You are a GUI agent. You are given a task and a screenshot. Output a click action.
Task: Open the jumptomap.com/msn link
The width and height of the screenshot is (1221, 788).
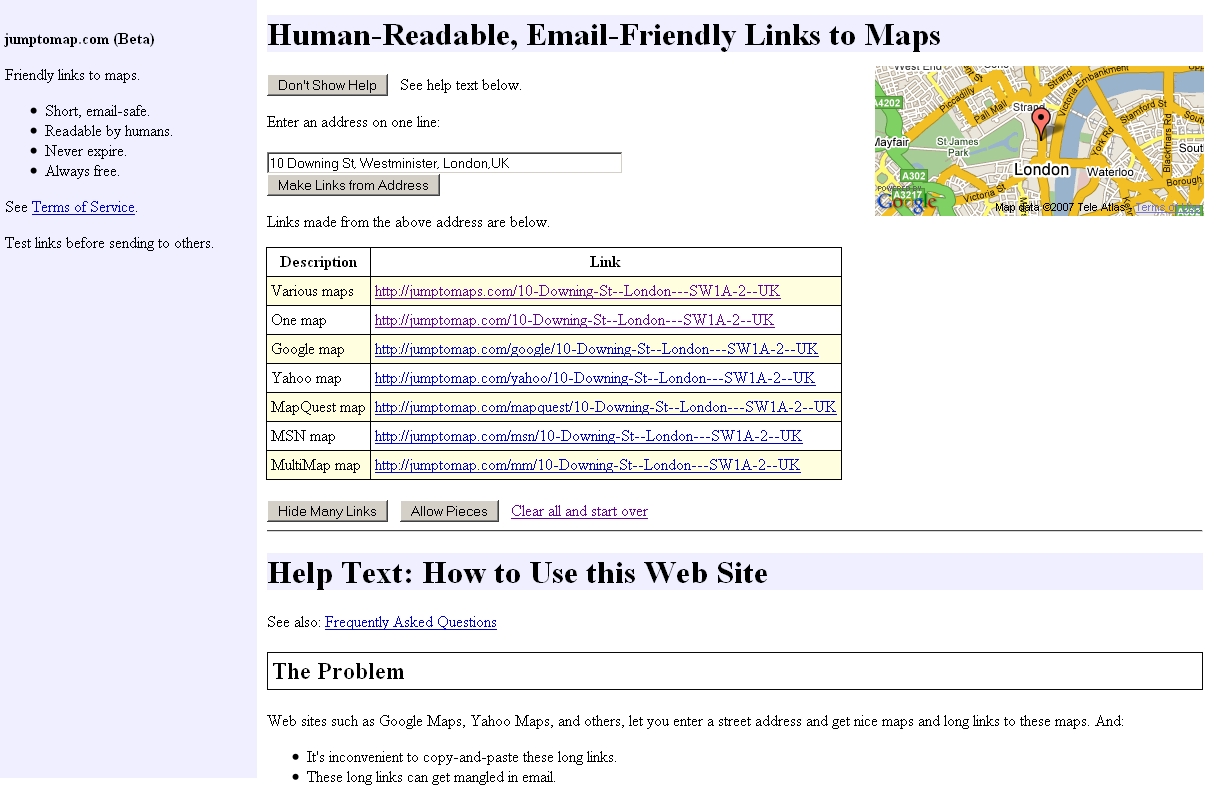coord(588,436)
